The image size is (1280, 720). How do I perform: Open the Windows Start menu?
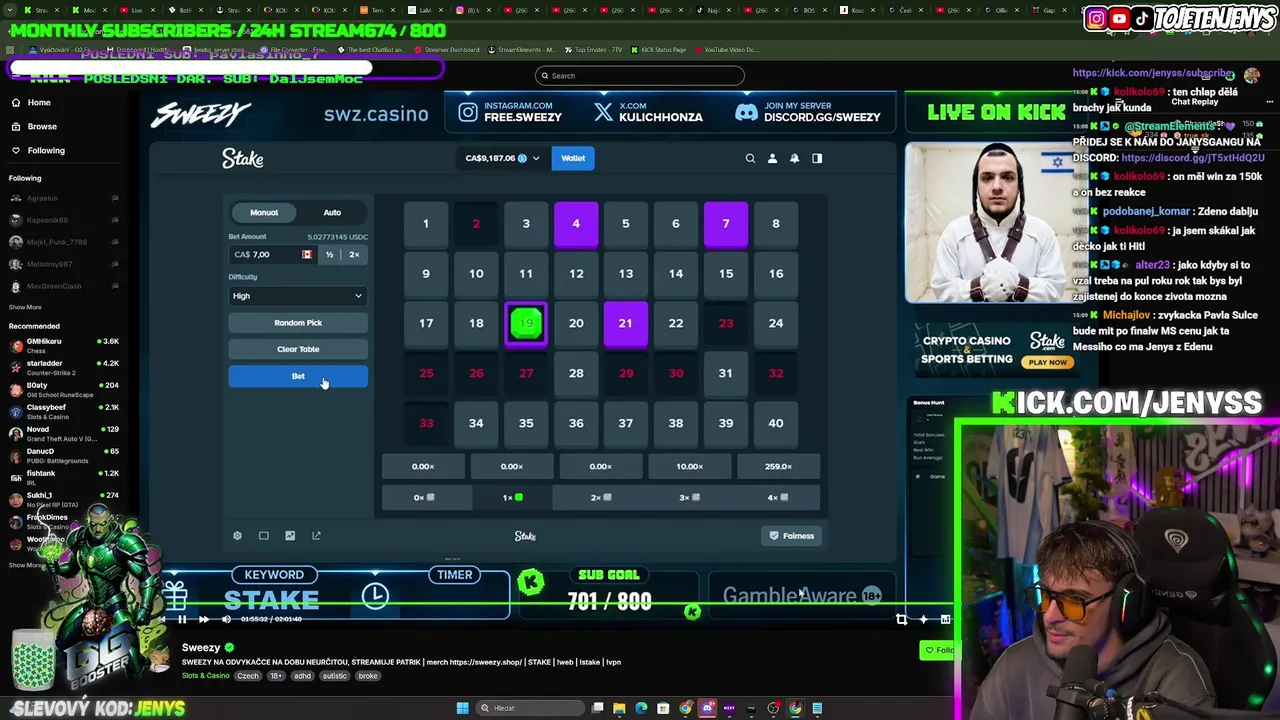tap(462, 708)
